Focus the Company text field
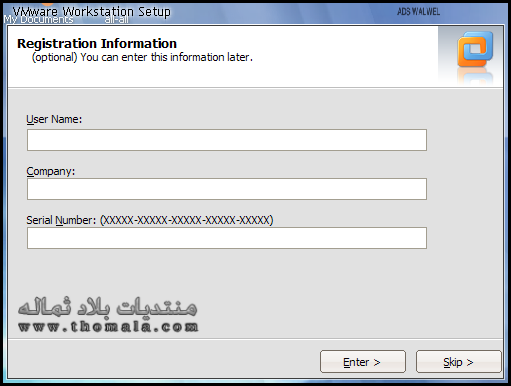Viewport: 511px width, 386px height. pyautogui.click(x=227, y=189)
